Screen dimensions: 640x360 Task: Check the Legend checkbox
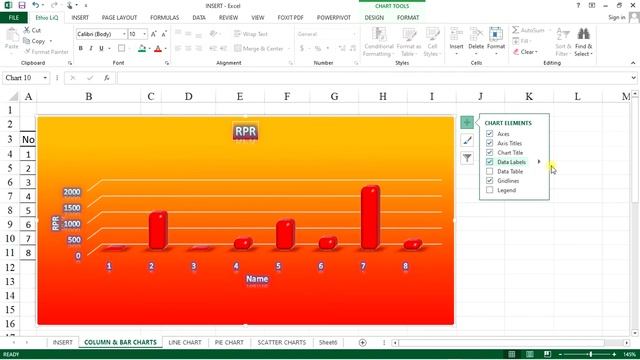(489, 190)
